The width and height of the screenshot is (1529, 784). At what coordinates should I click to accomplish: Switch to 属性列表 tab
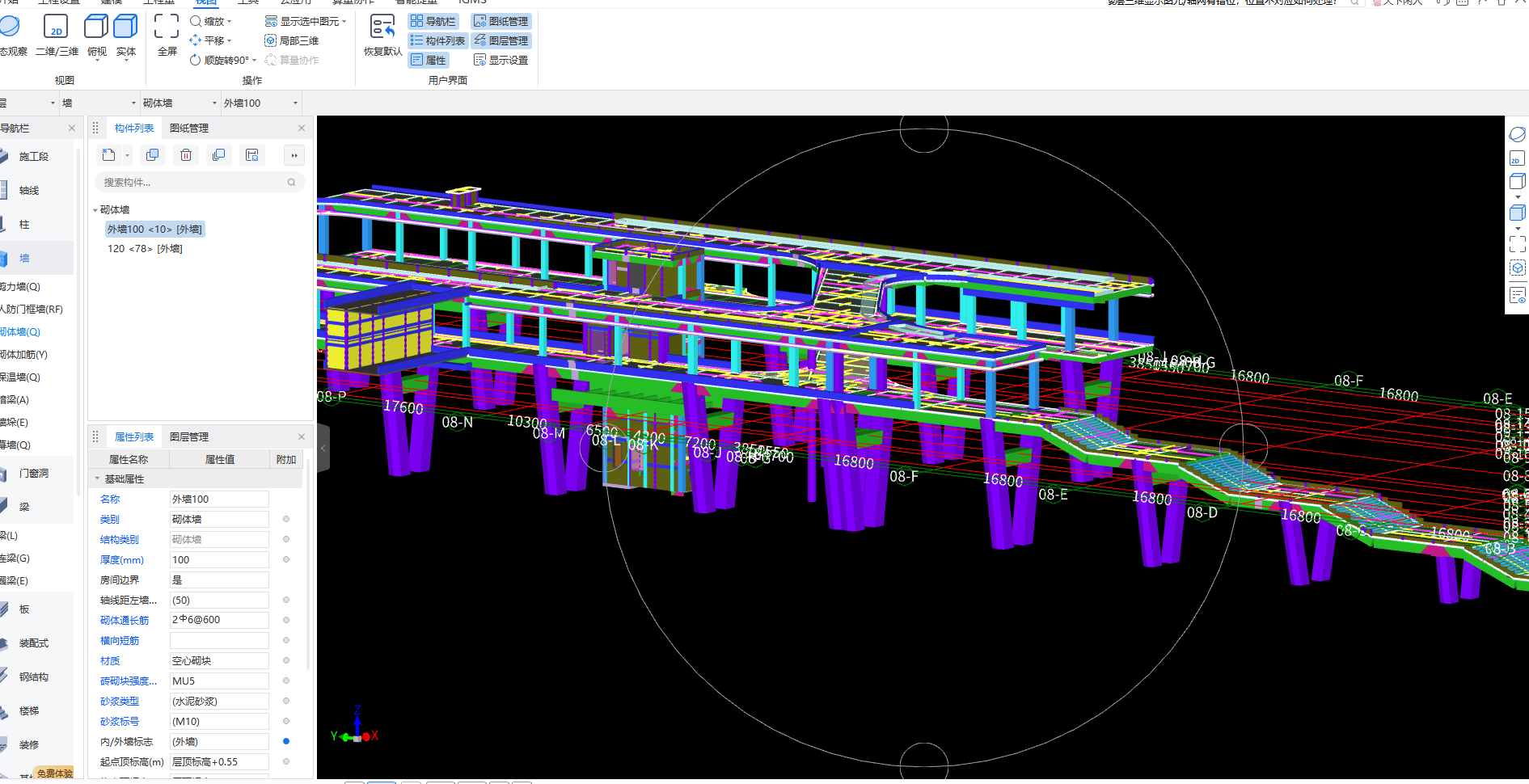point(134,436)
